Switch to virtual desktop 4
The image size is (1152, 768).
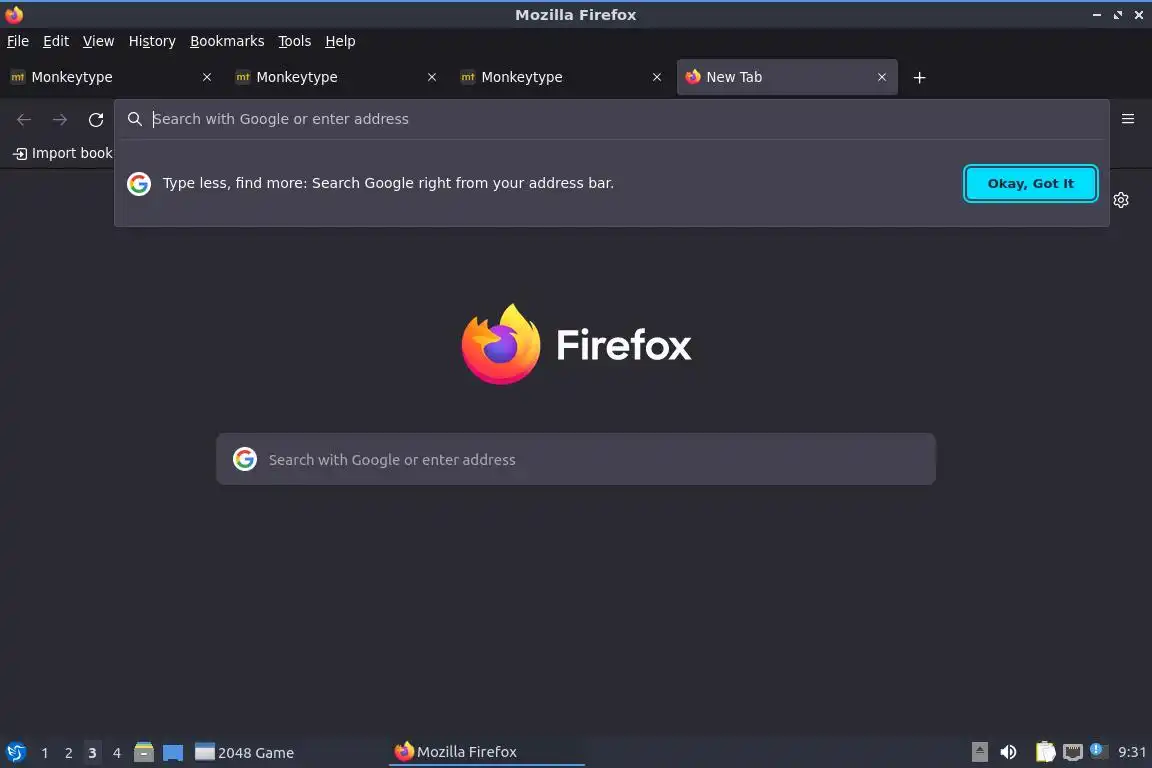point(116,753)
